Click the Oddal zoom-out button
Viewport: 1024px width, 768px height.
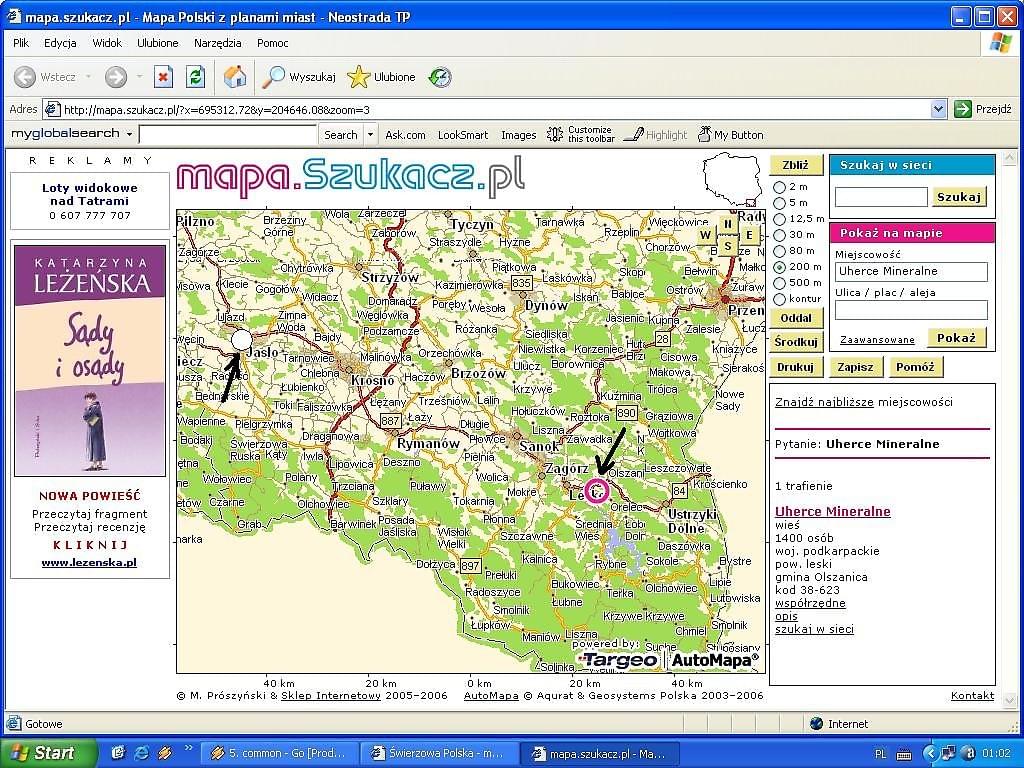[796, 318]
